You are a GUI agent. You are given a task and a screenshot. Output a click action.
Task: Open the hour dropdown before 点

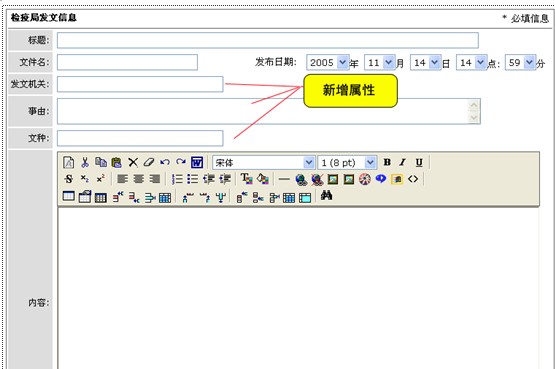[x=471, y=62]
